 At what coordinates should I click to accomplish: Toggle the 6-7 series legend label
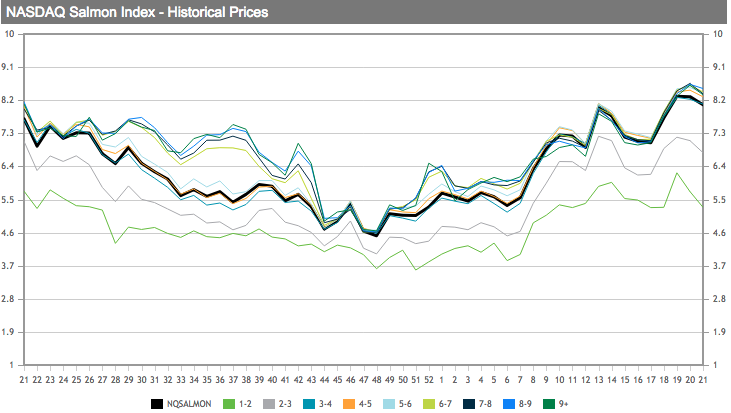tap(446, 404)
